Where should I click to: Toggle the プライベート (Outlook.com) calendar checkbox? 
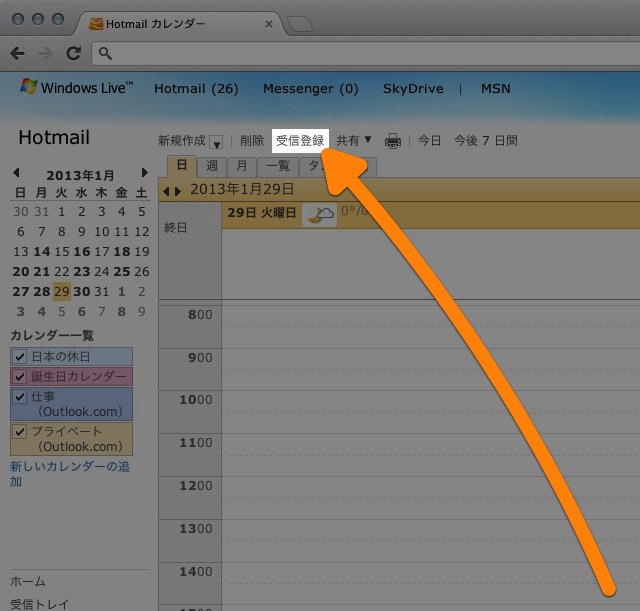click(20, 431)
